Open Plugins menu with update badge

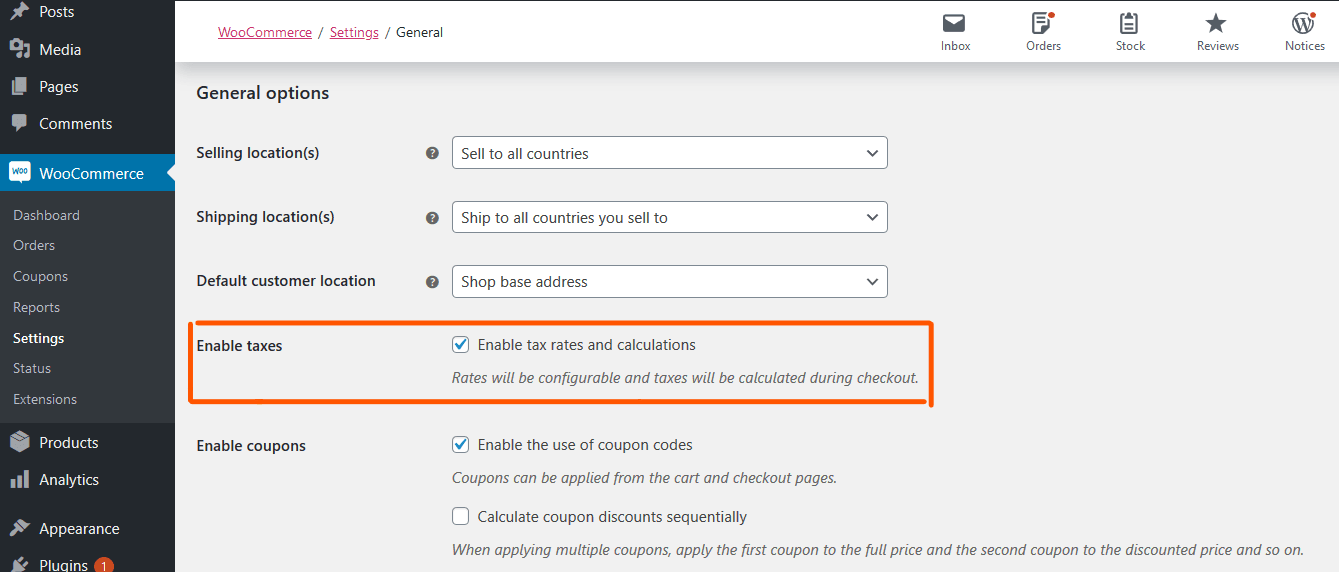click(x=63, y=565)
